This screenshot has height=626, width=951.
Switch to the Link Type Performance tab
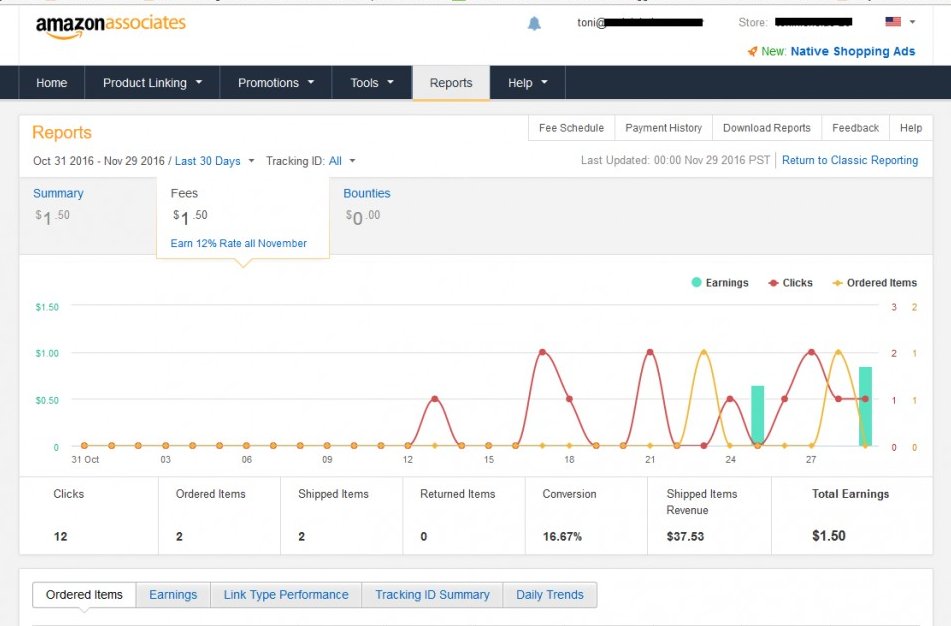coord(286,594)
